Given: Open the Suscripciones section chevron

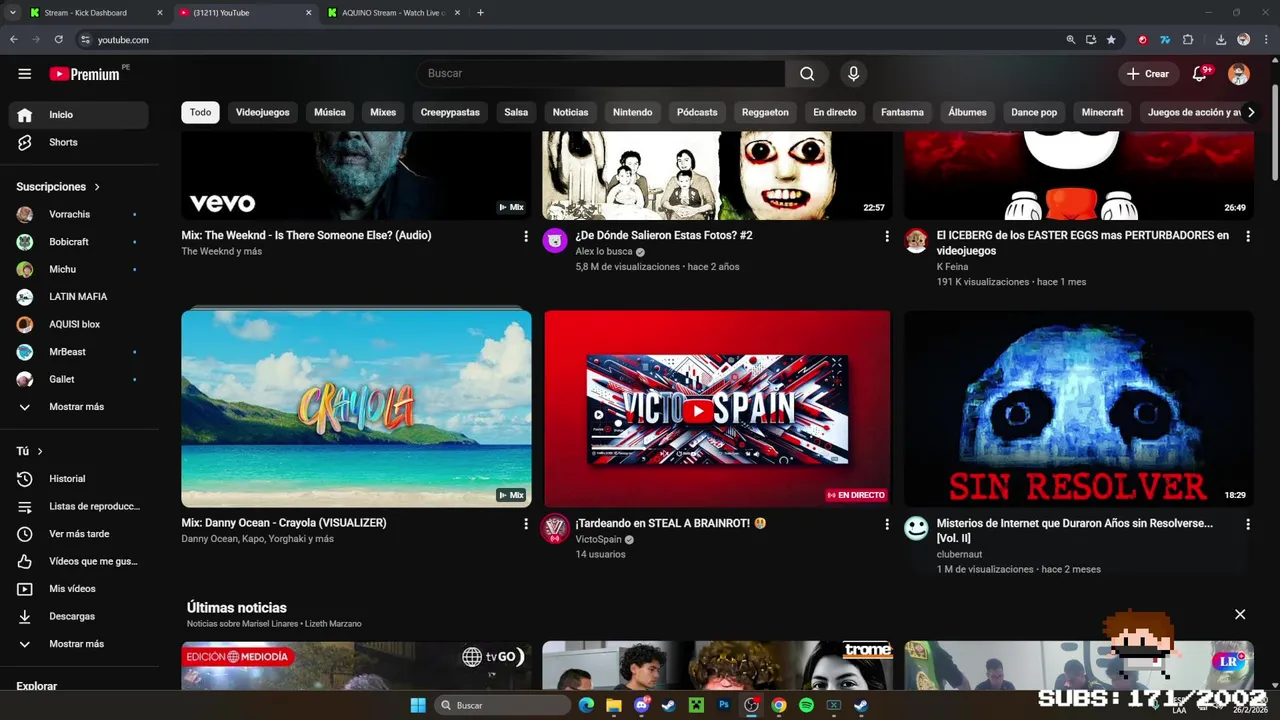Looking at the screenshot, I should point(97,187).
